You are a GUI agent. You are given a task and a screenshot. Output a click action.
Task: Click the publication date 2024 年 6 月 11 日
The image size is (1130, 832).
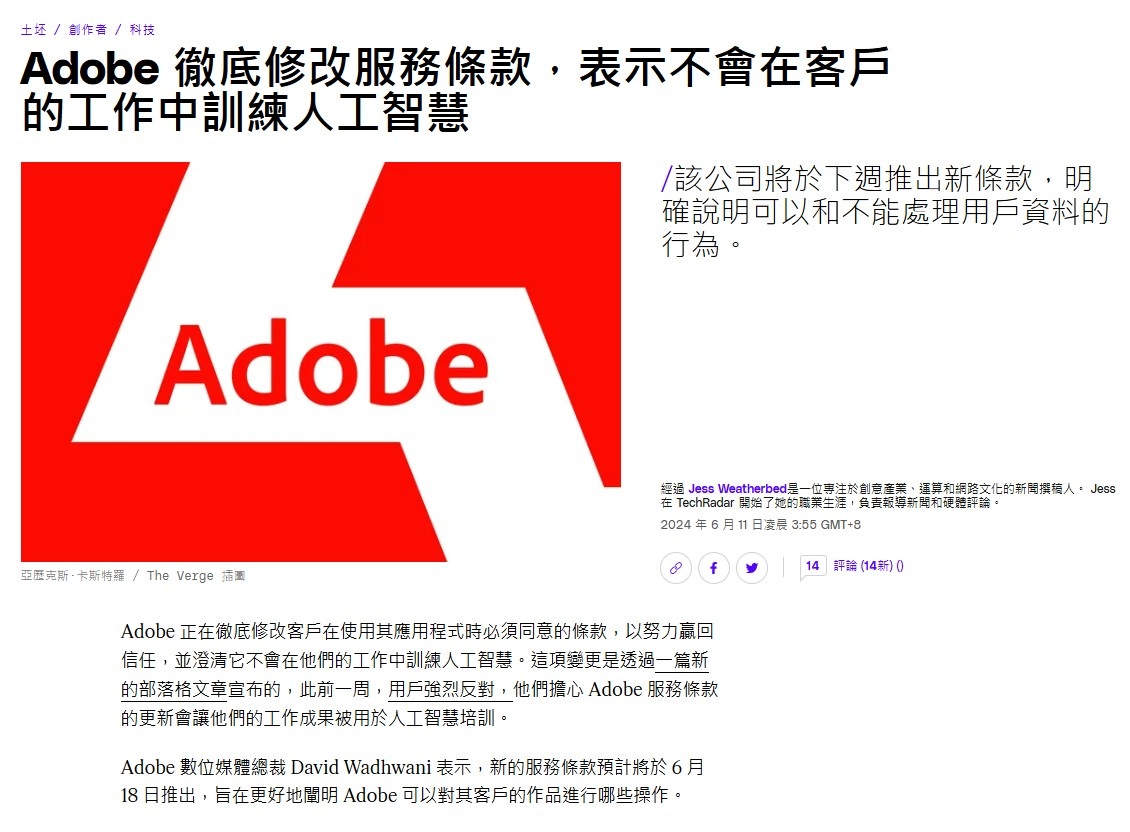pos(760,525)
